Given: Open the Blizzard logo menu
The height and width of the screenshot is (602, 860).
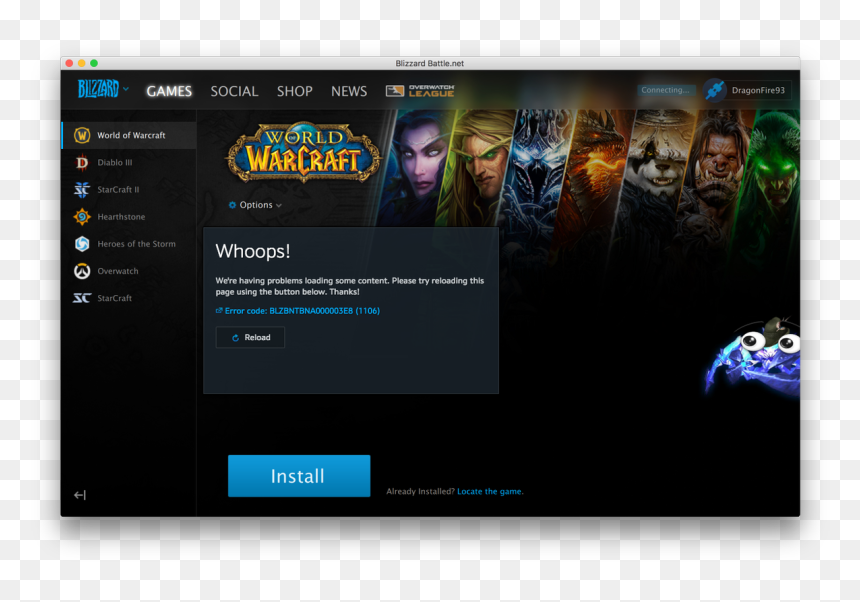Looking at the screenshot, I should point(103,89).
